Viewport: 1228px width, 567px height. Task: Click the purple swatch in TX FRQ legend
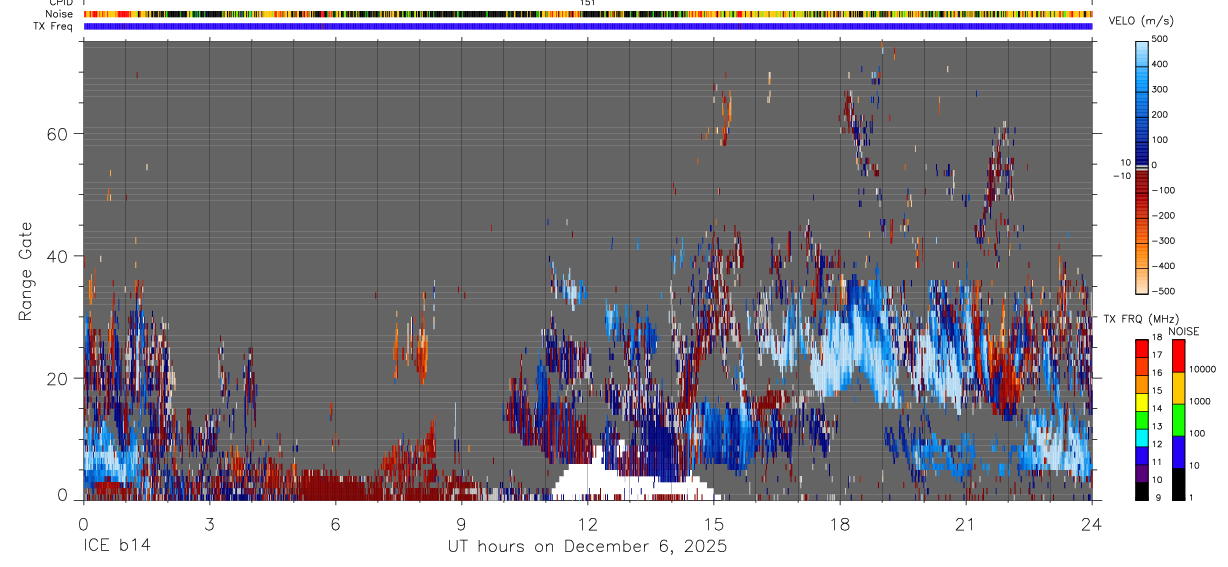[x=1142, y=473]
